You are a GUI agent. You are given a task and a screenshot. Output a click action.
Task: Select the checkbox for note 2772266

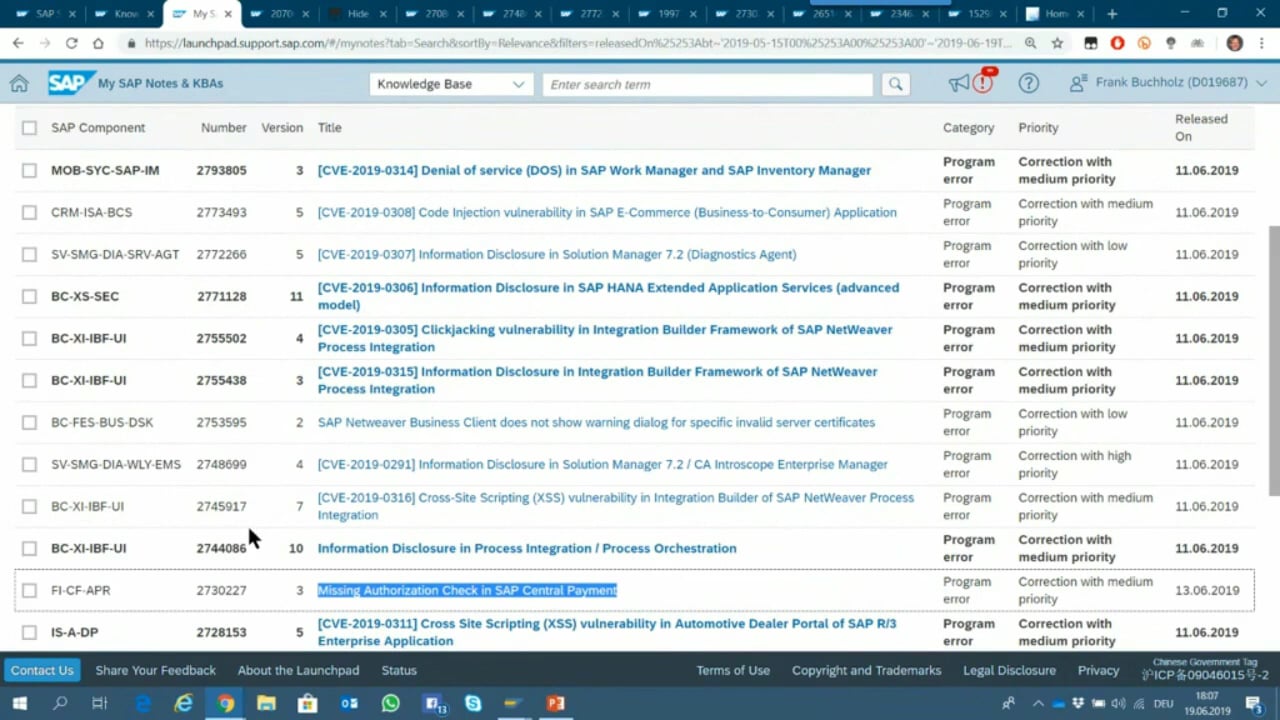click(29, 254)
